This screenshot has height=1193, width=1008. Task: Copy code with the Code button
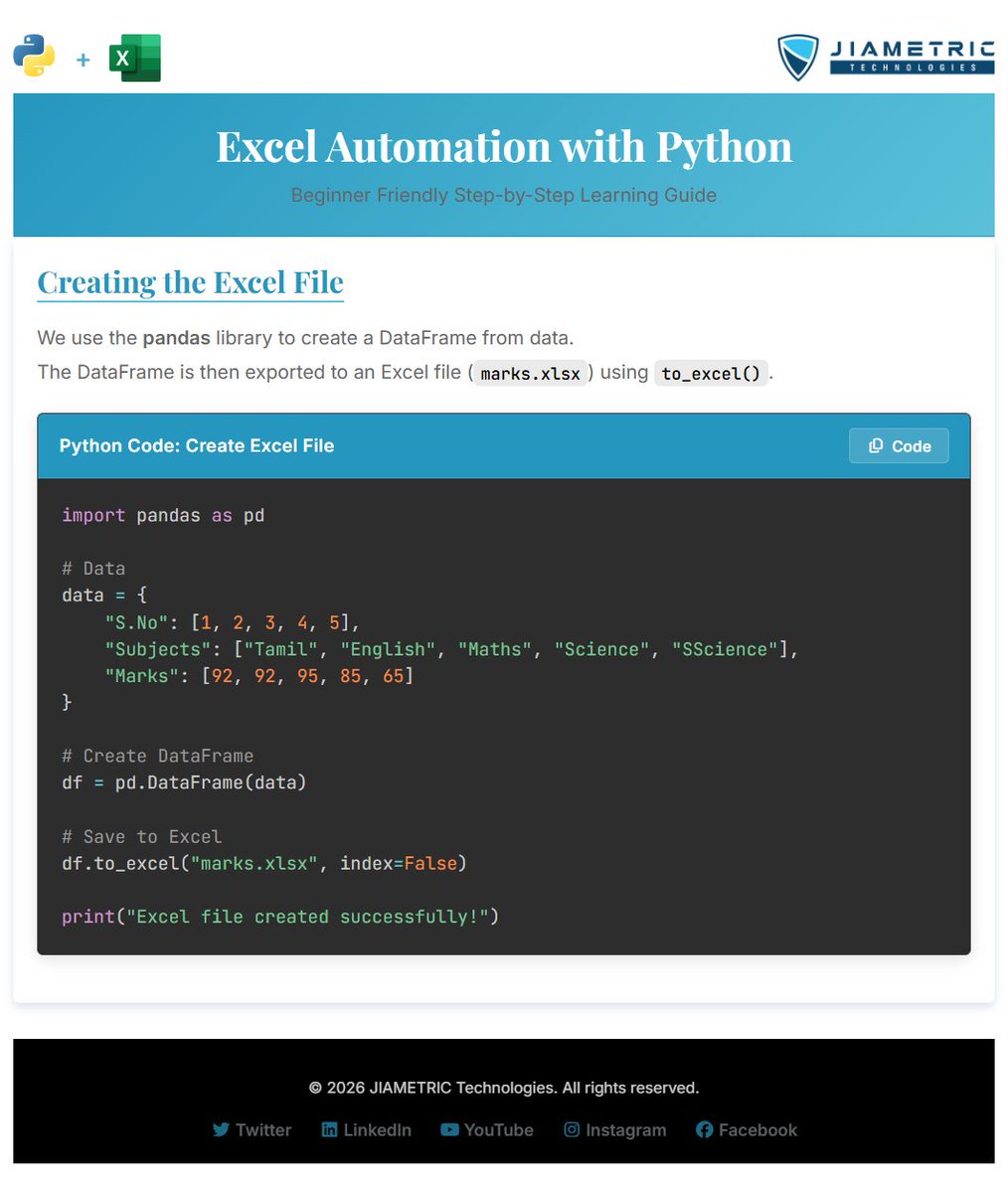[x=899, y=446]
